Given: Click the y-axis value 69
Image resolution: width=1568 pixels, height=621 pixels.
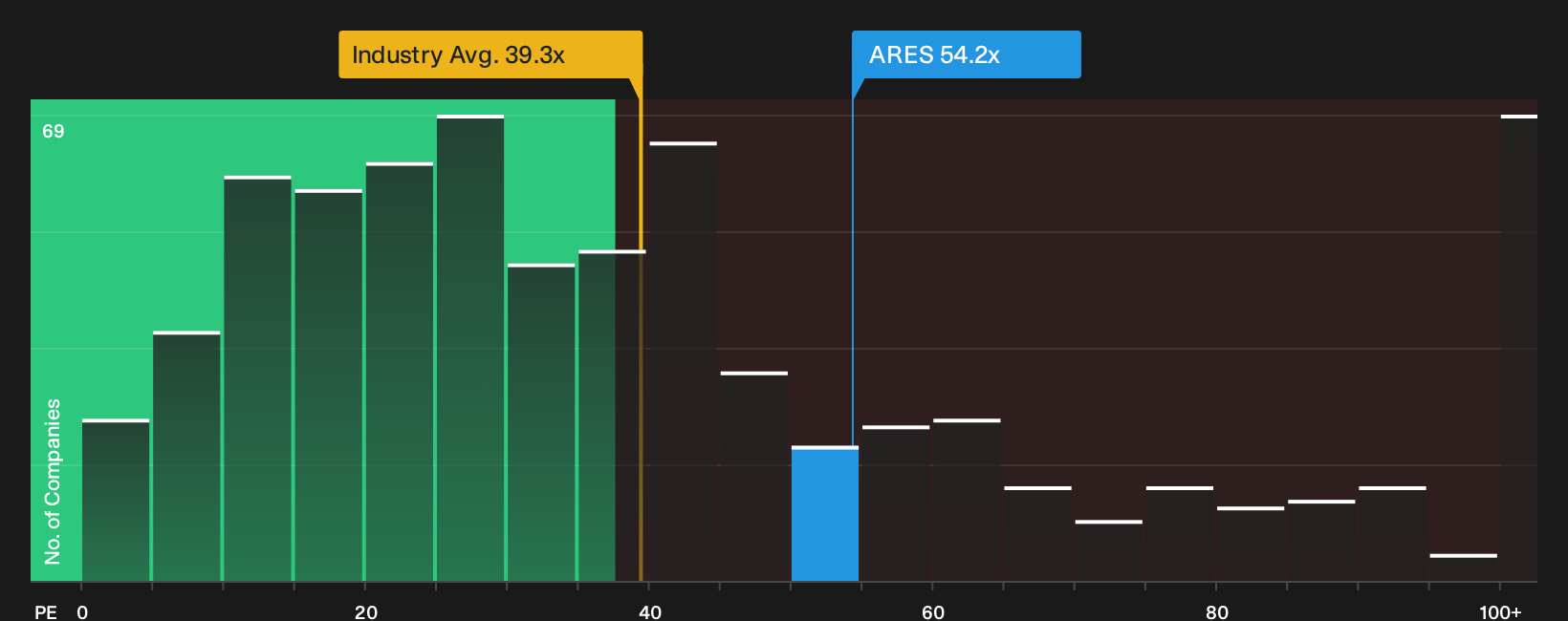Looking at the screenshot, I should point(54,131).
